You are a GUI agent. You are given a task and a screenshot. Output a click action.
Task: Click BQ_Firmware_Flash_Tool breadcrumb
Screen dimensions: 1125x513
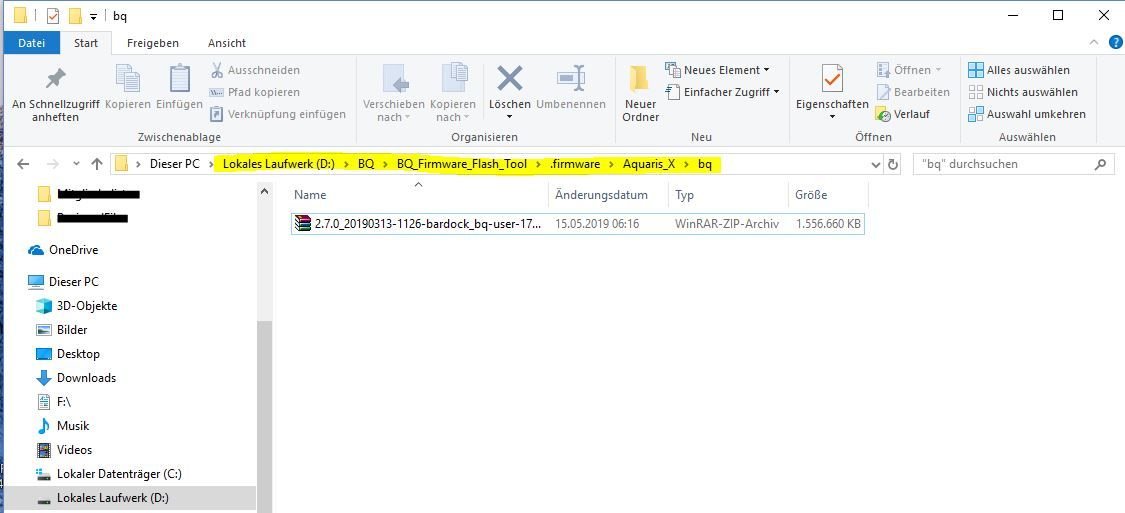[461, 164]
